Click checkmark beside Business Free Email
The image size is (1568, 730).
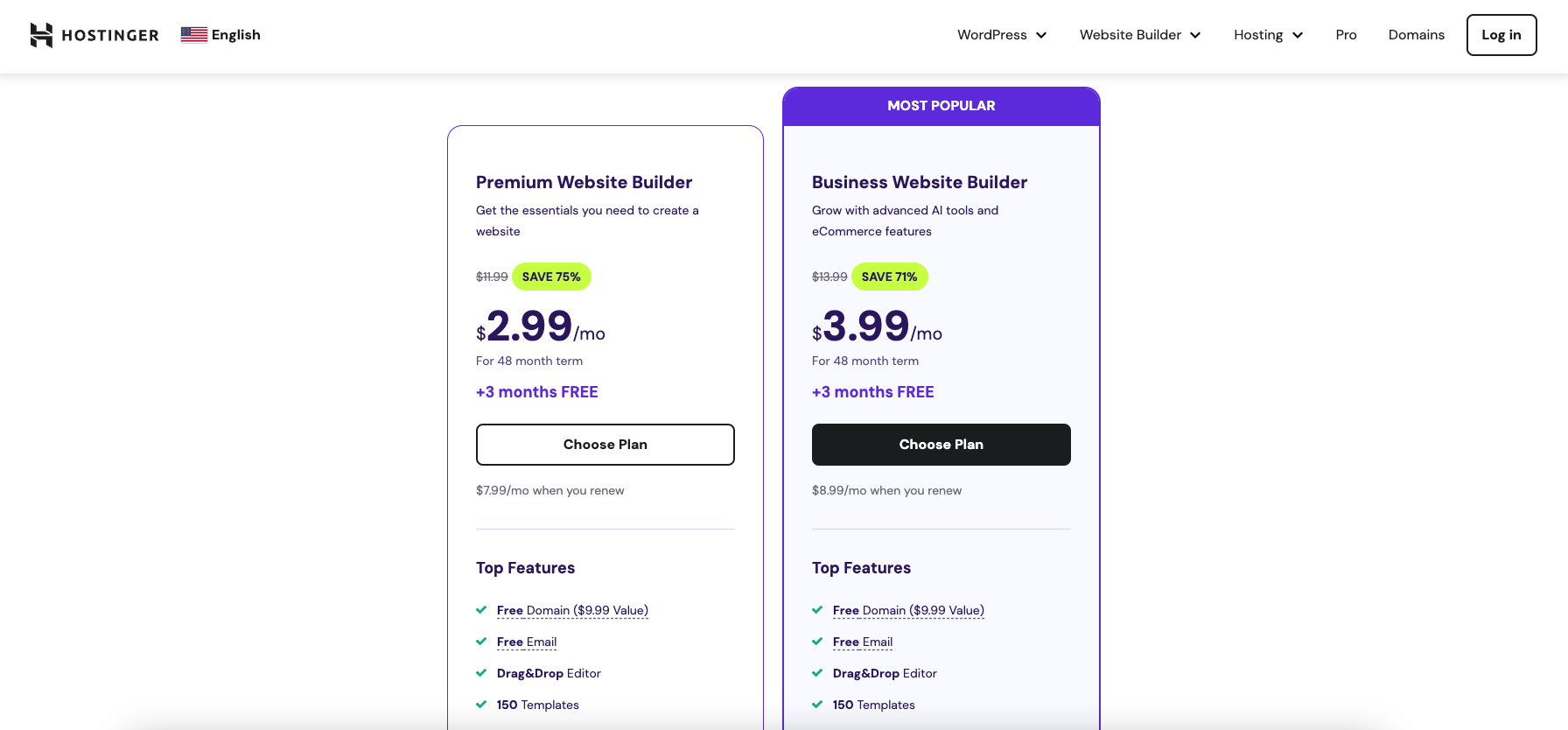817,642
